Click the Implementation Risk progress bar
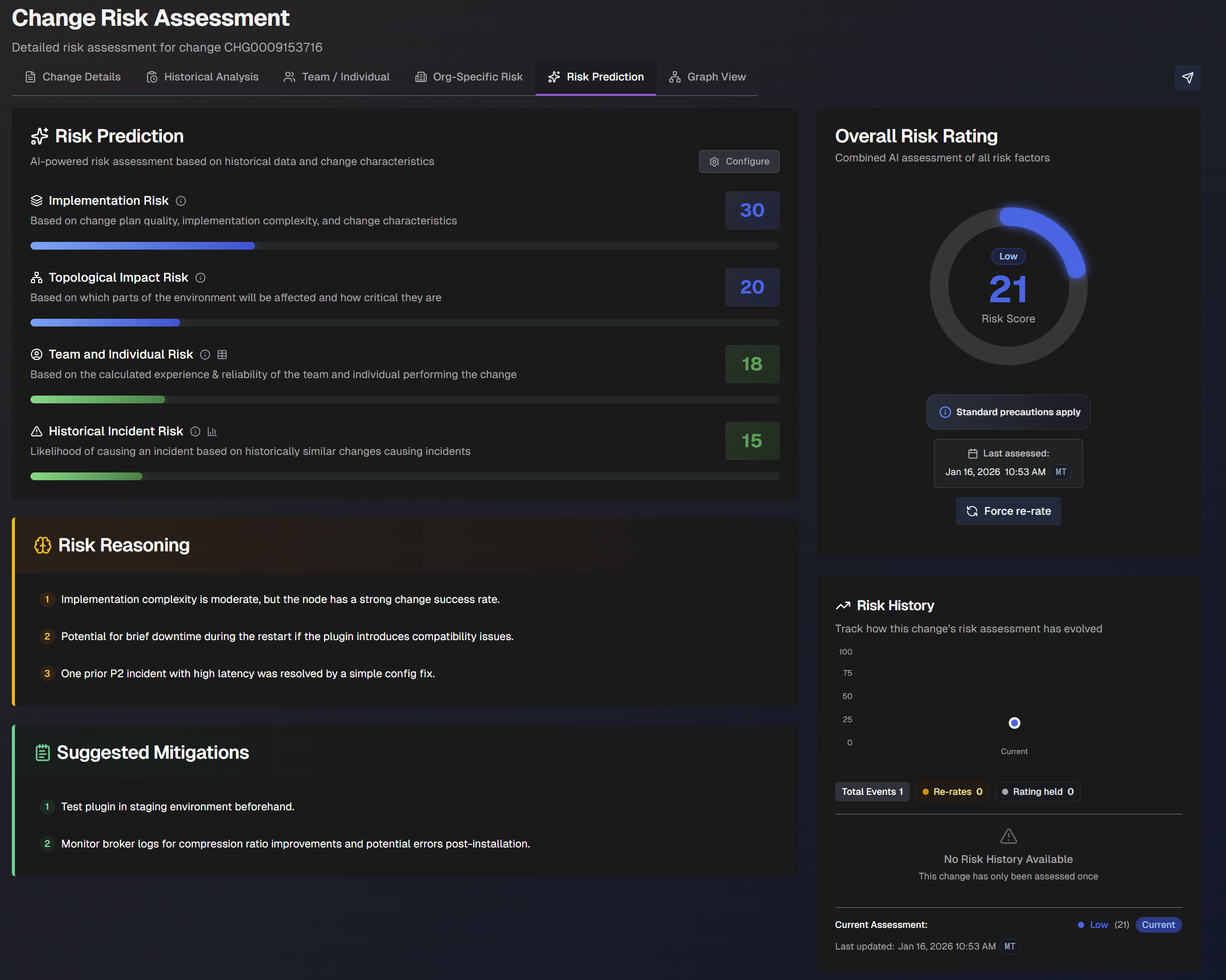Image resolution: width=1226 pixels, height=980 pixels. 405,246
